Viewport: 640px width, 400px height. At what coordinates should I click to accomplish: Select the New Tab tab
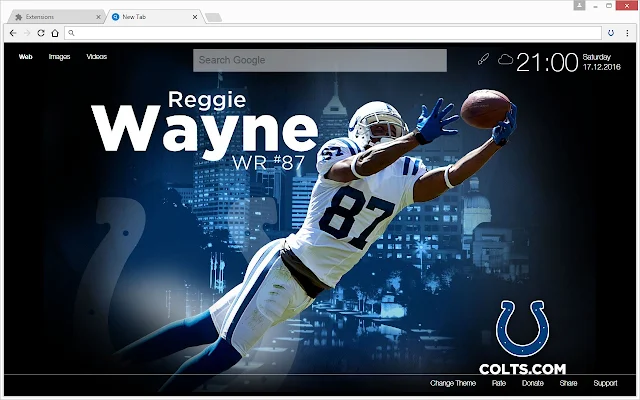(153, 17)
